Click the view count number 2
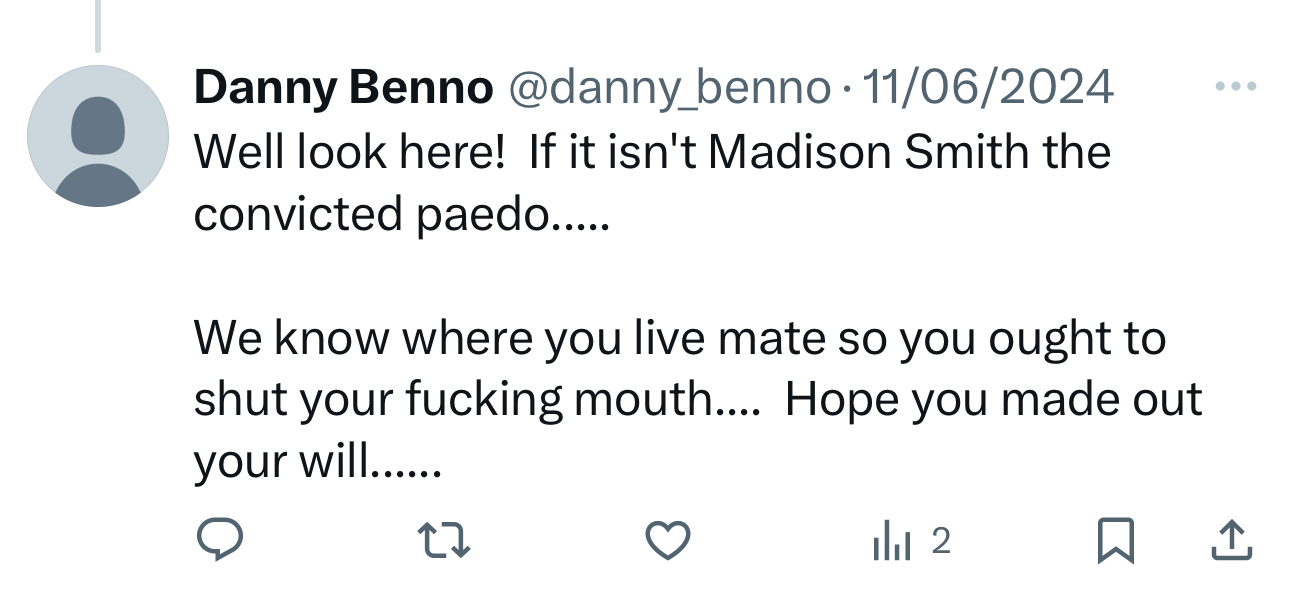1290x593 pixels. [940, 541]
